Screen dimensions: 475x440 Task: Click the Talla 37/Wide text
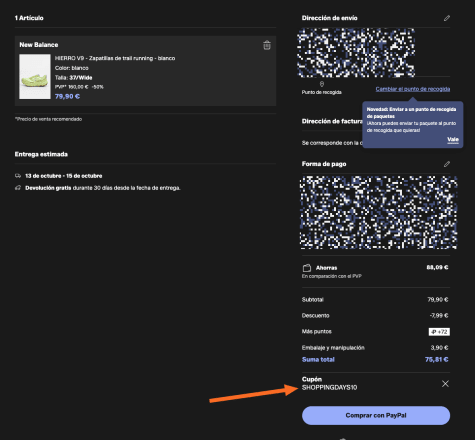pyautogui.click(x=74, y=78)
